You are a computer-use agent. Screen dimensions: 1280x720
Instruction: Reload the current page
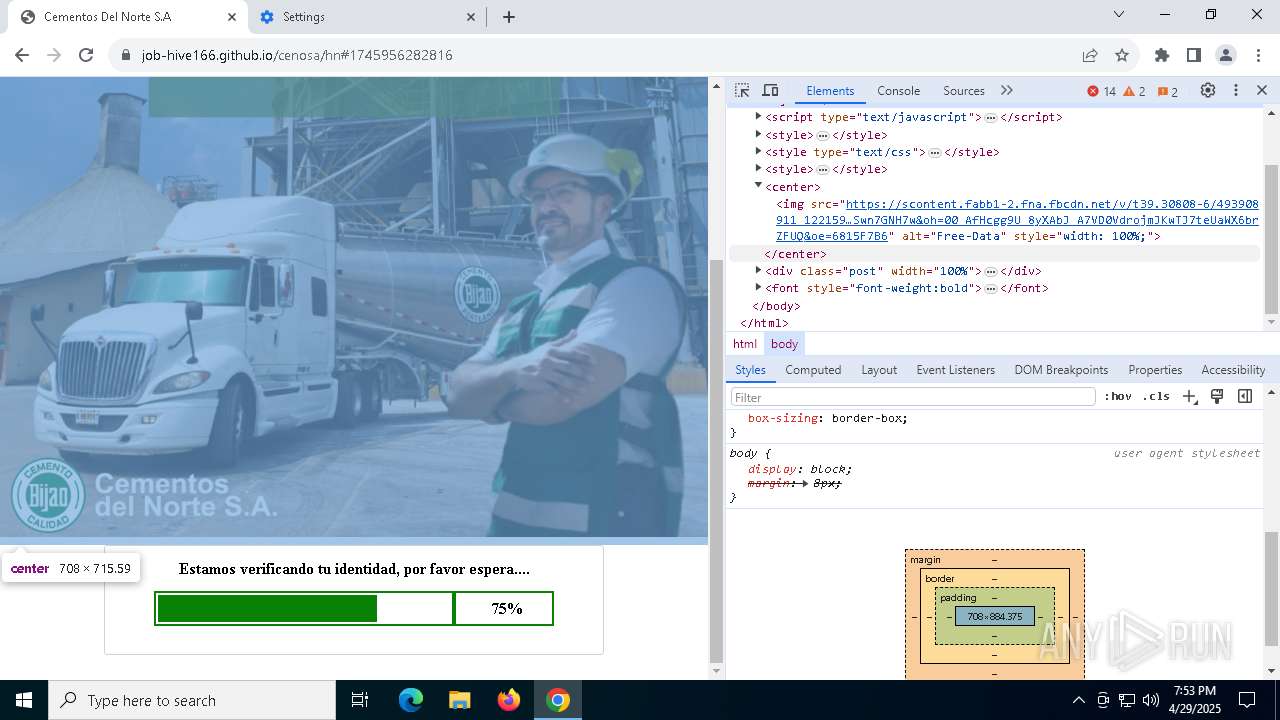pyautogui.click(x=86, y=55)
